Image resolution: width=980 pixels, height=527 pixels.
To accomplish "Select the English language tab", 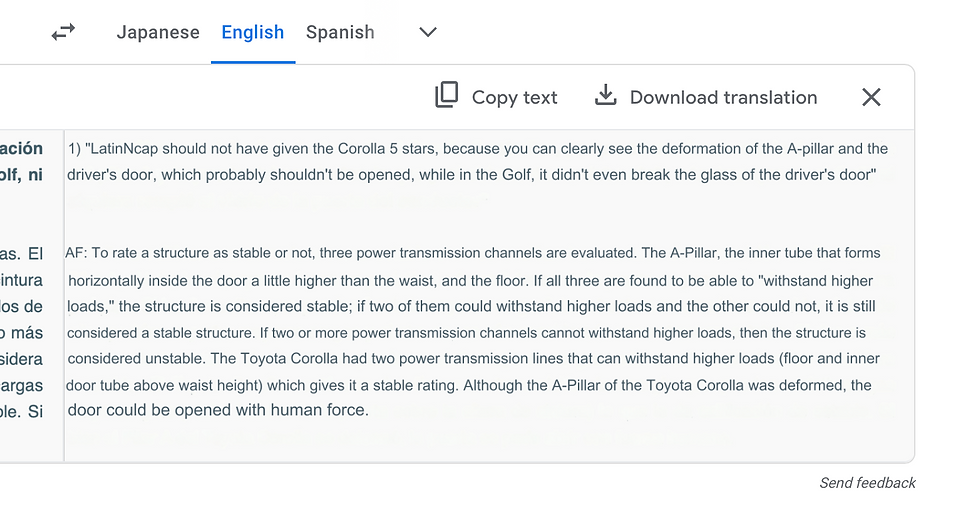I will [x=253, y=32].
